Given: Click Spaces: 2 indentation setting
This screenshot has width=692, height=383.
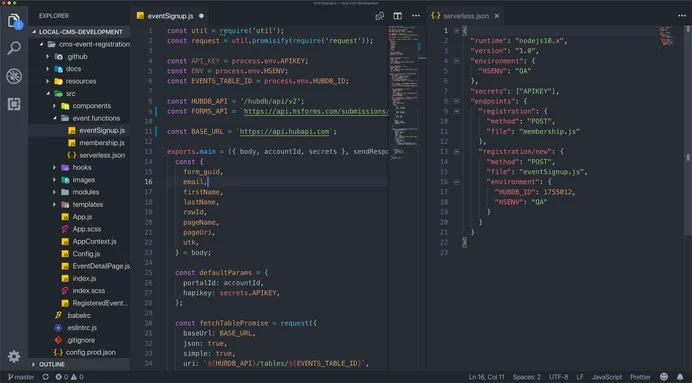Looking at the screenshot, I should point(527,377).
